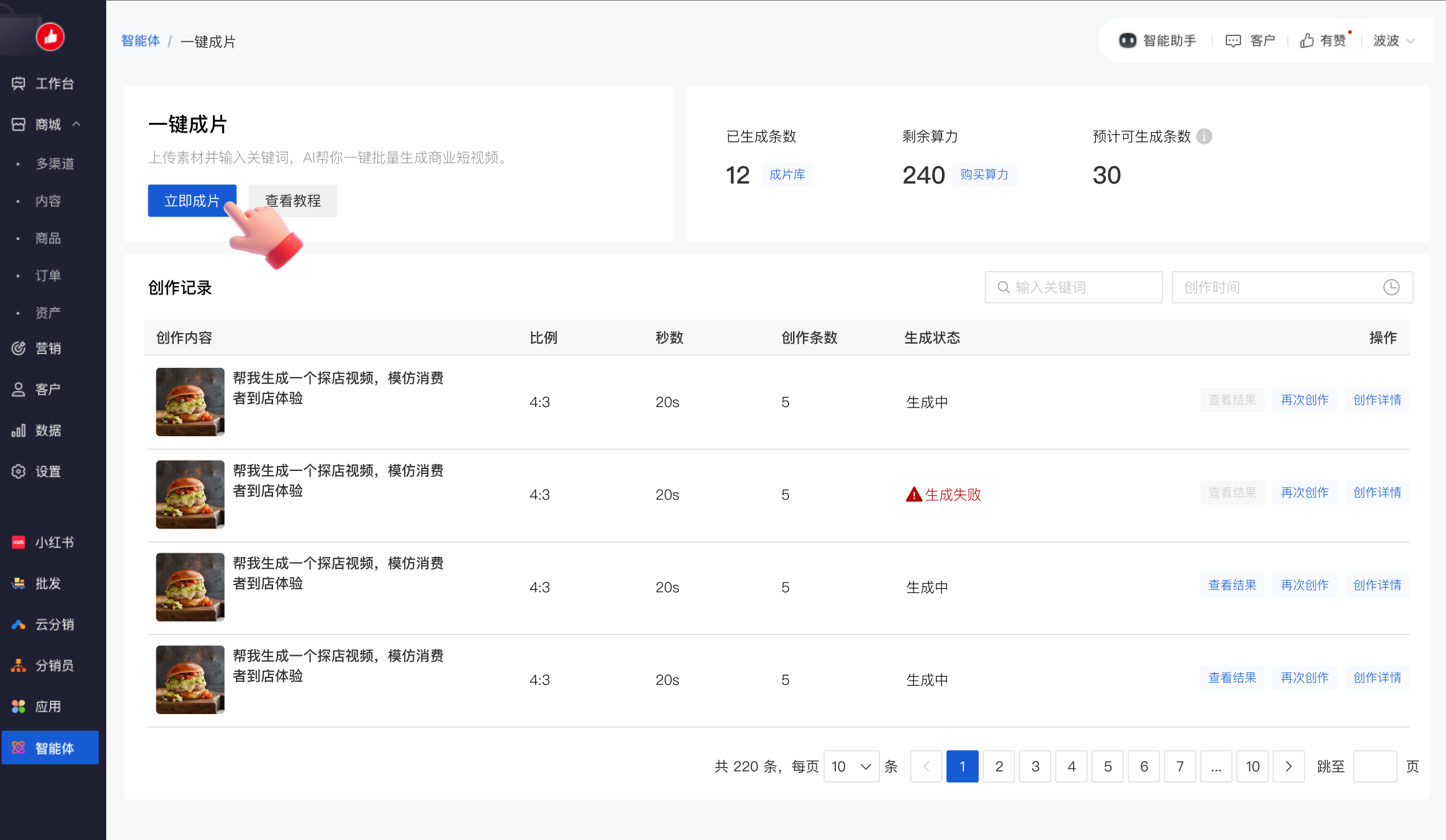The width and height of the screenshot is (1446, 840).
Task: Click the 查看教程 button
Action: (293, 201)
